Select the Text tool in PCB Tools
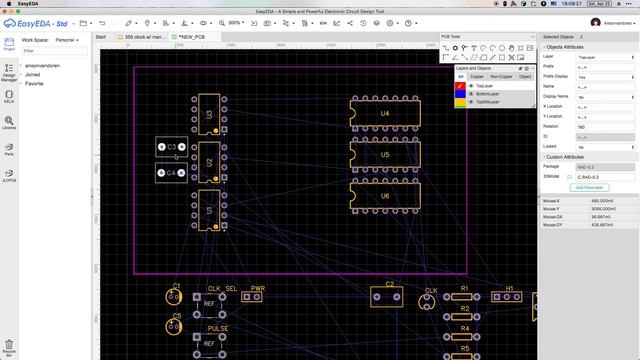Viewport: 640px width, 360px height. click(x=474, y=48)
